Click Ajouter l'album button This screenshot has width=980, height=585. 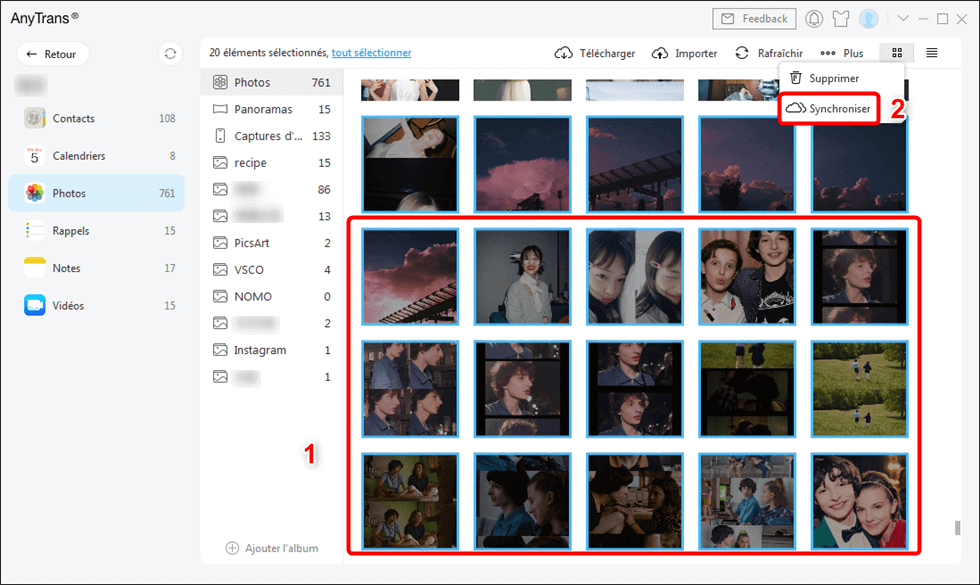(x=272, y=548)
